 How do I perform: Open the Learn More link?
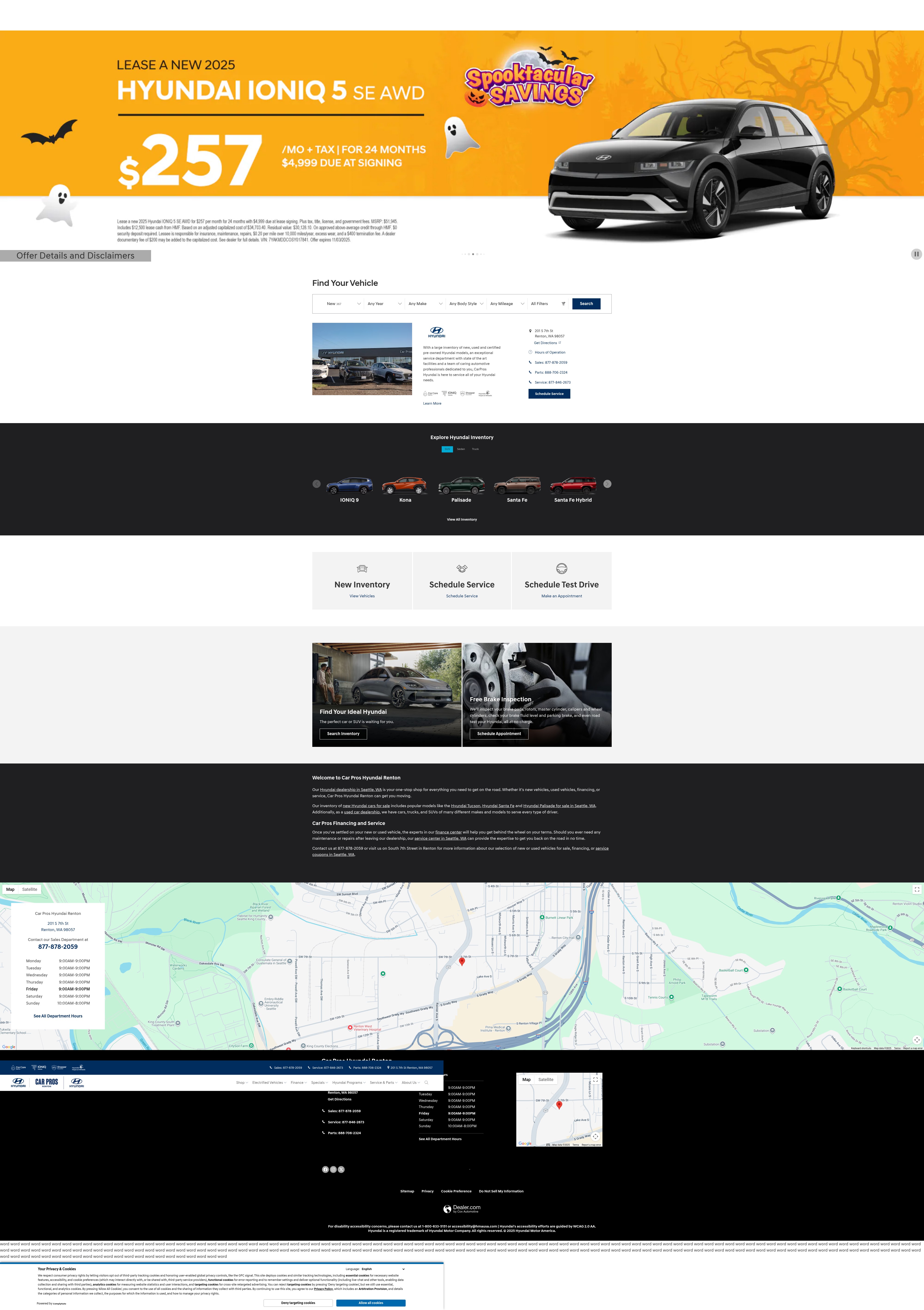tap(432, 403)
